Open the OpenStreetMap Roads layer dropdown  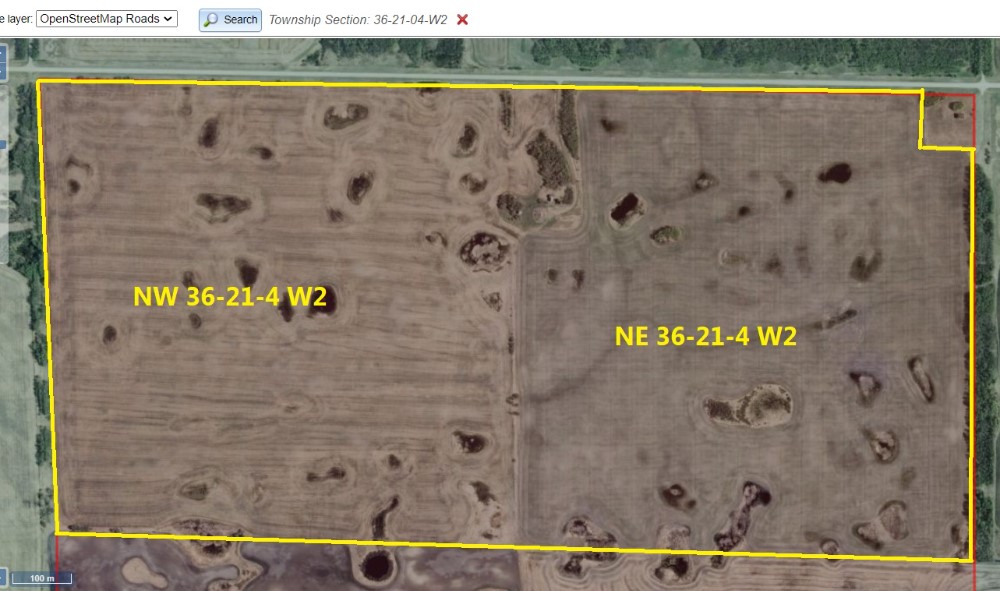coord(107,19)
